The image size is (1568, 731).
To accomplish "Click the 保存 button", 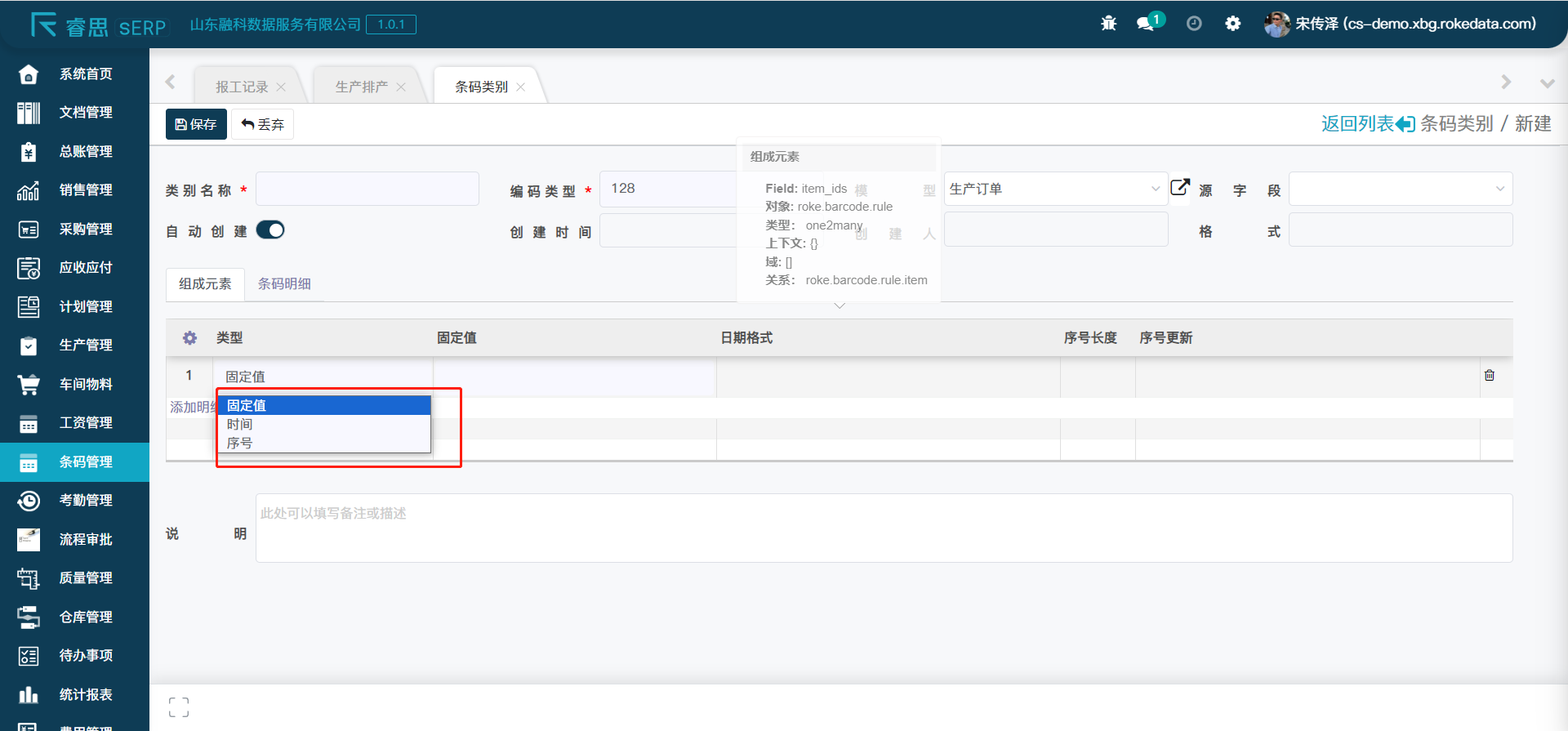I will (x=196, y=124).
